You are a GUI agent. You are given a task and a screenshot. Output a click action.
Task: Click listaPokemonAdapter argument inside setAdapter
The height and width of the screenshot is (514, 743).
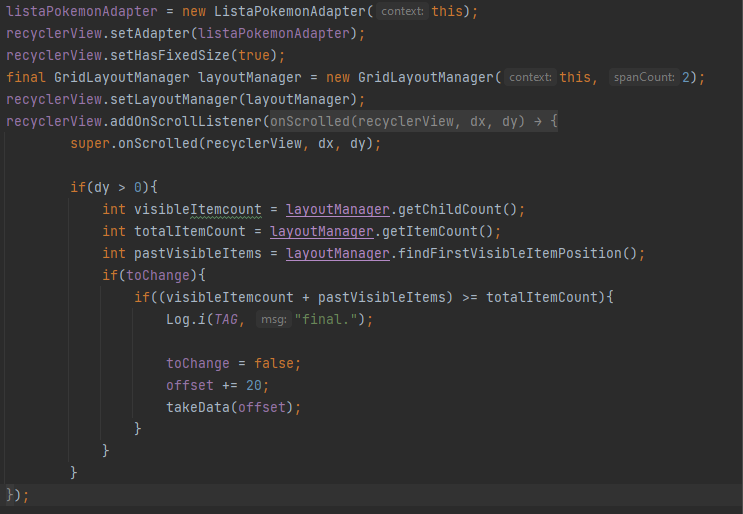click(274, 34)
